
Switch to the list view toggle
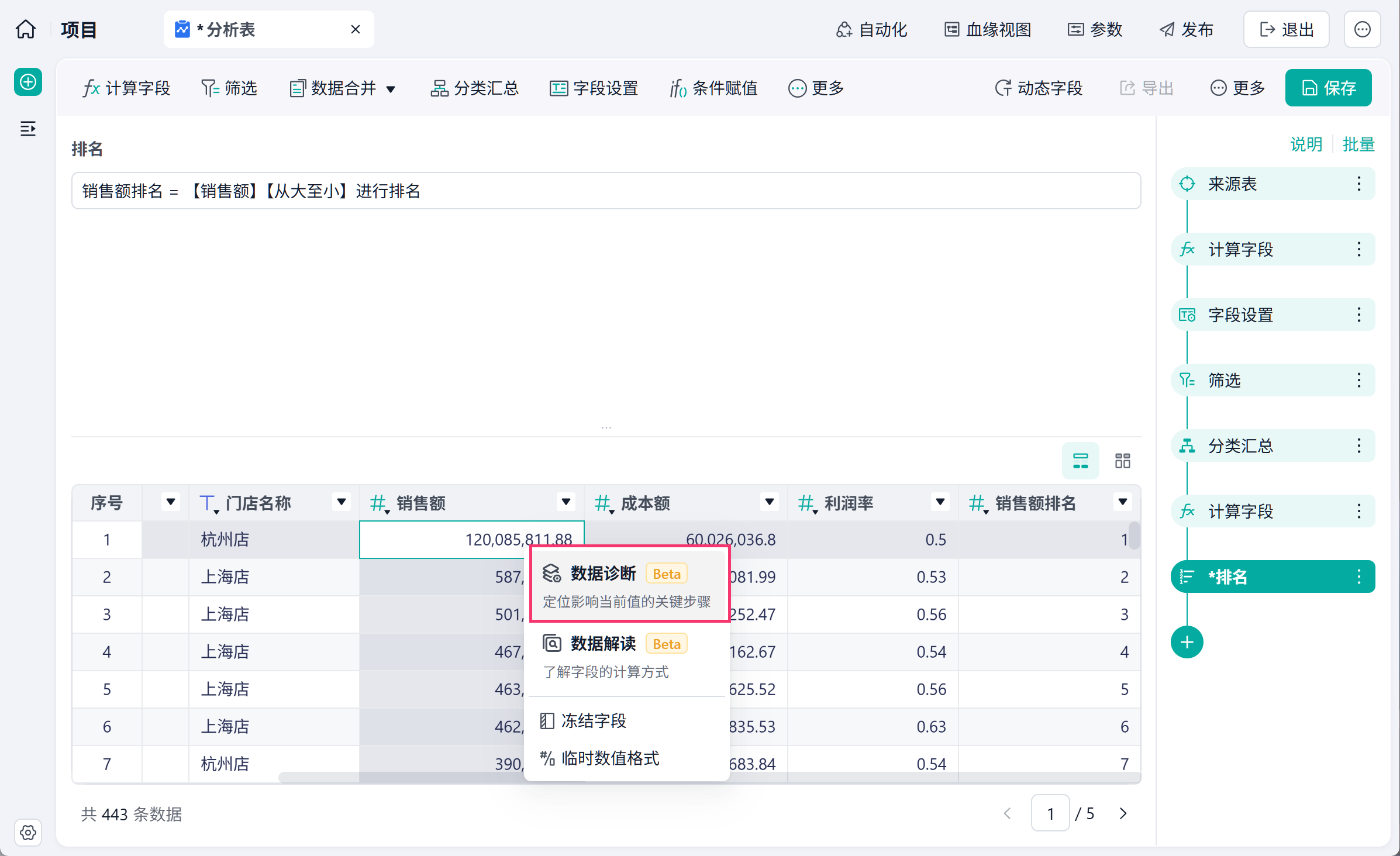[1080, 461]
